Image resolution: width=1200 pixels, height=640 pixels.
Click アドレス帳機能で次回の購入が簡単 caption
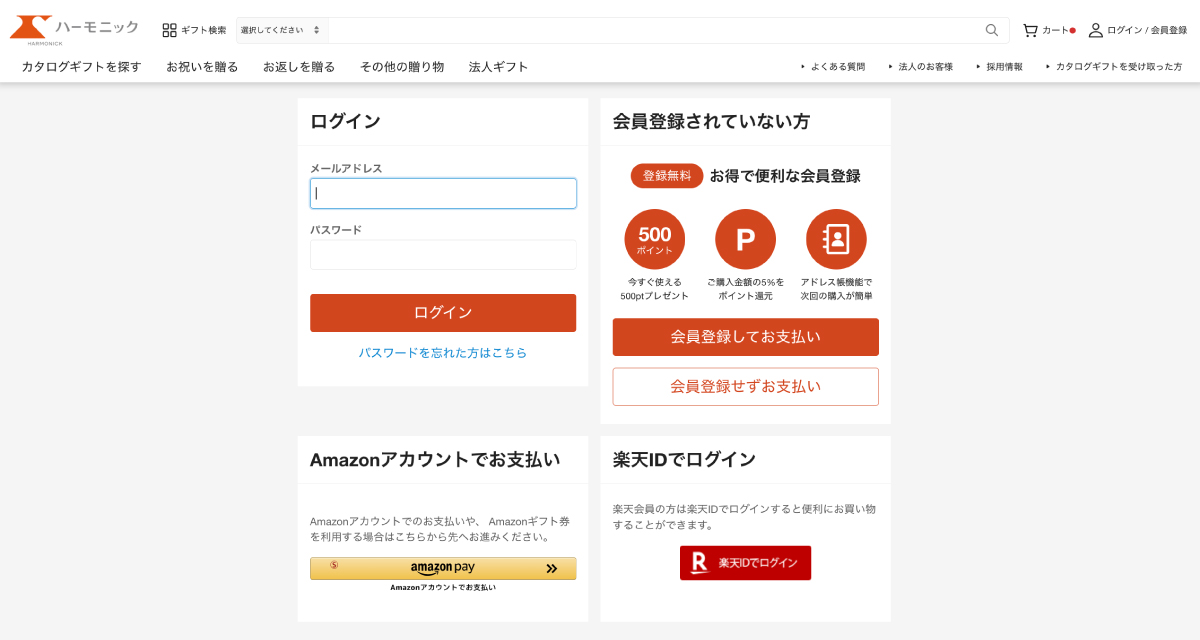click(836, 289)
